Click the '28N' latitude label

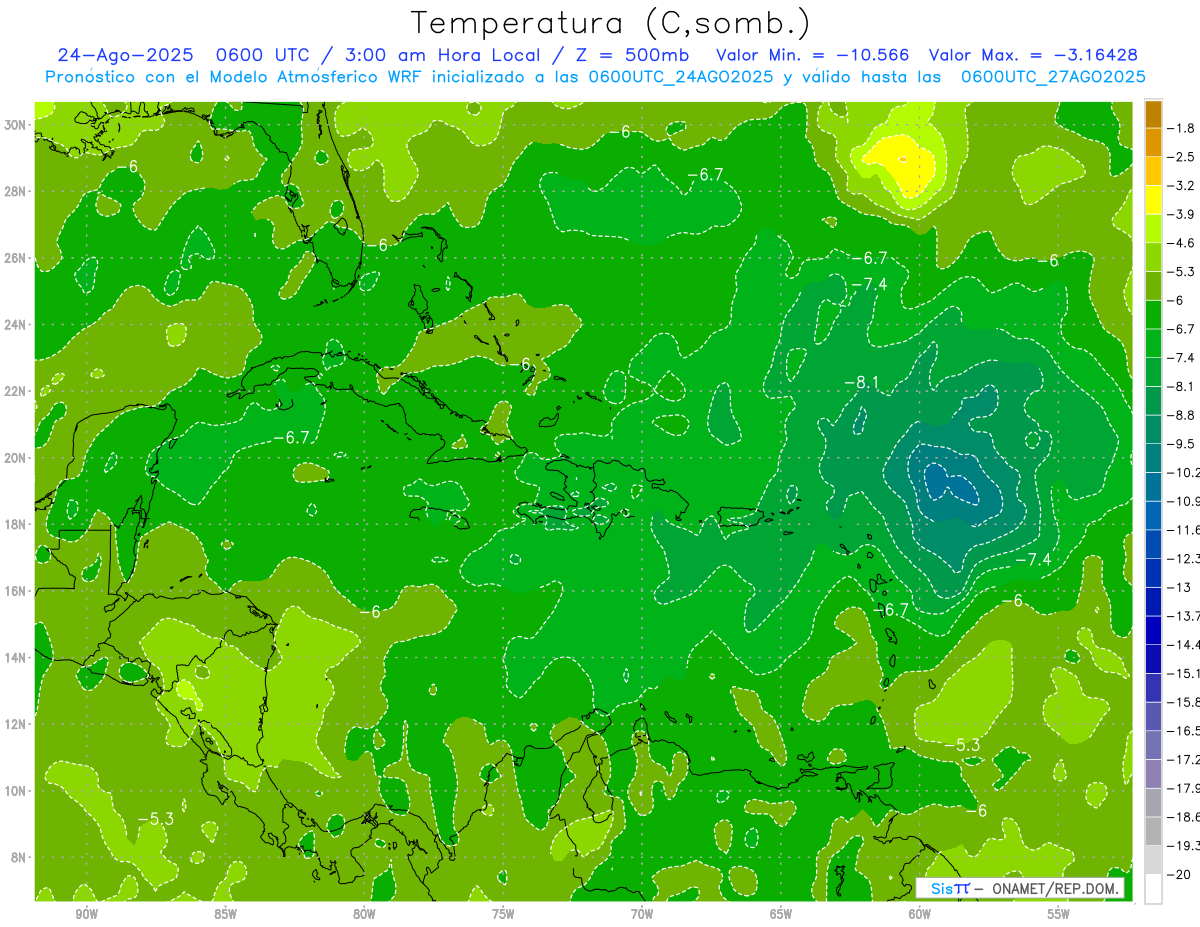point(17,192)
